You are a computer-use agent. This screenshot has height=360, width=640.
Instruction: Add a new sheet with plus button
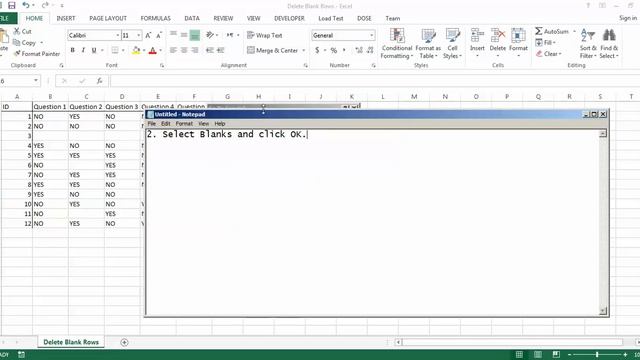(124, 342)
